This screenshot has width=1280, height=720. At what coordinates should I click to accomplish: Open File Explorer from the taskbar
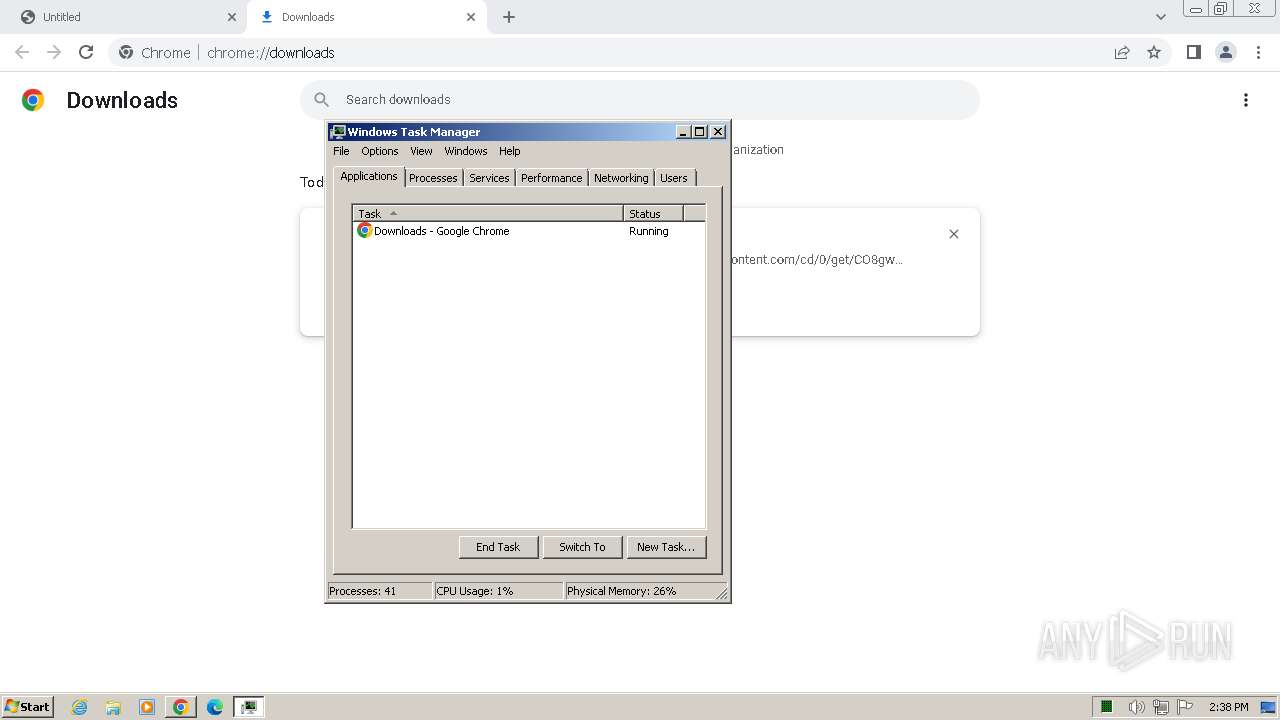tap(113, 707)
